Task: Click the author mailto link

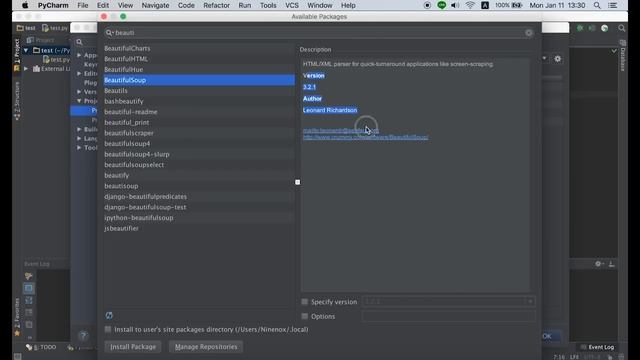Action: [x=341, y=130]
